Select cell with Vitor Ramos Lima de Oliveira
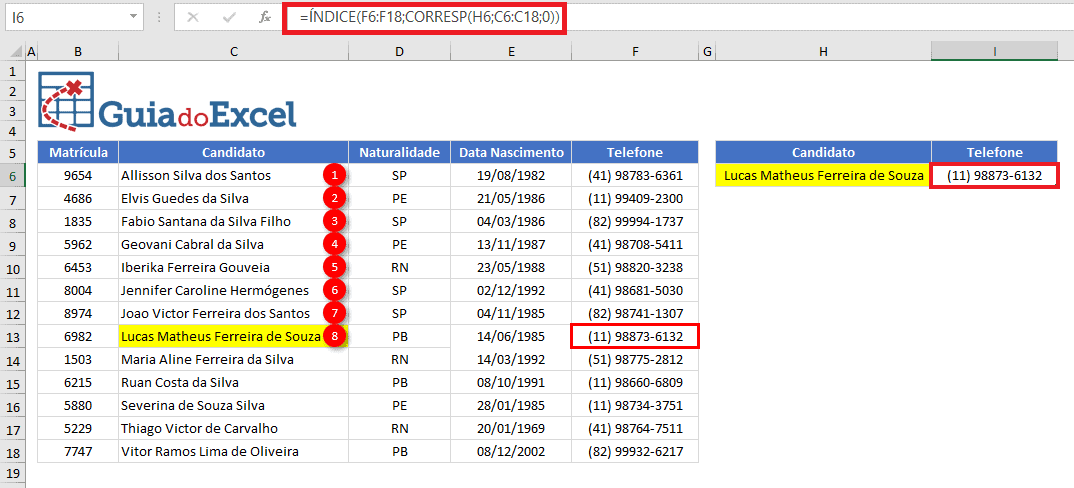Screen dimensions: 1074x488 click(x=234, y=452)
